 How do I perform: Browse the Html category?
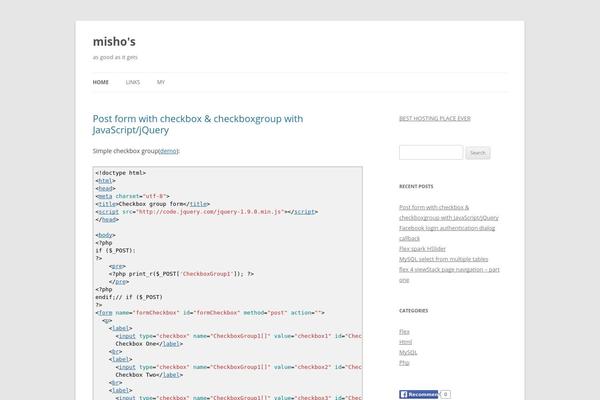pos(405,342)
